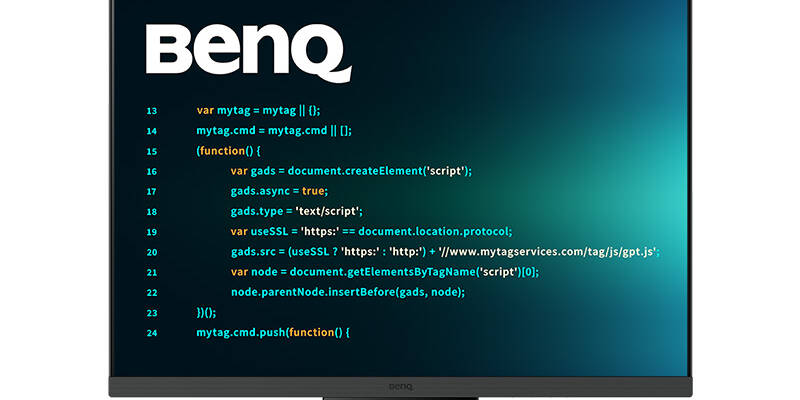
Task: Click the small BenQ logo on monitor bezel
Action: point(402,387)
